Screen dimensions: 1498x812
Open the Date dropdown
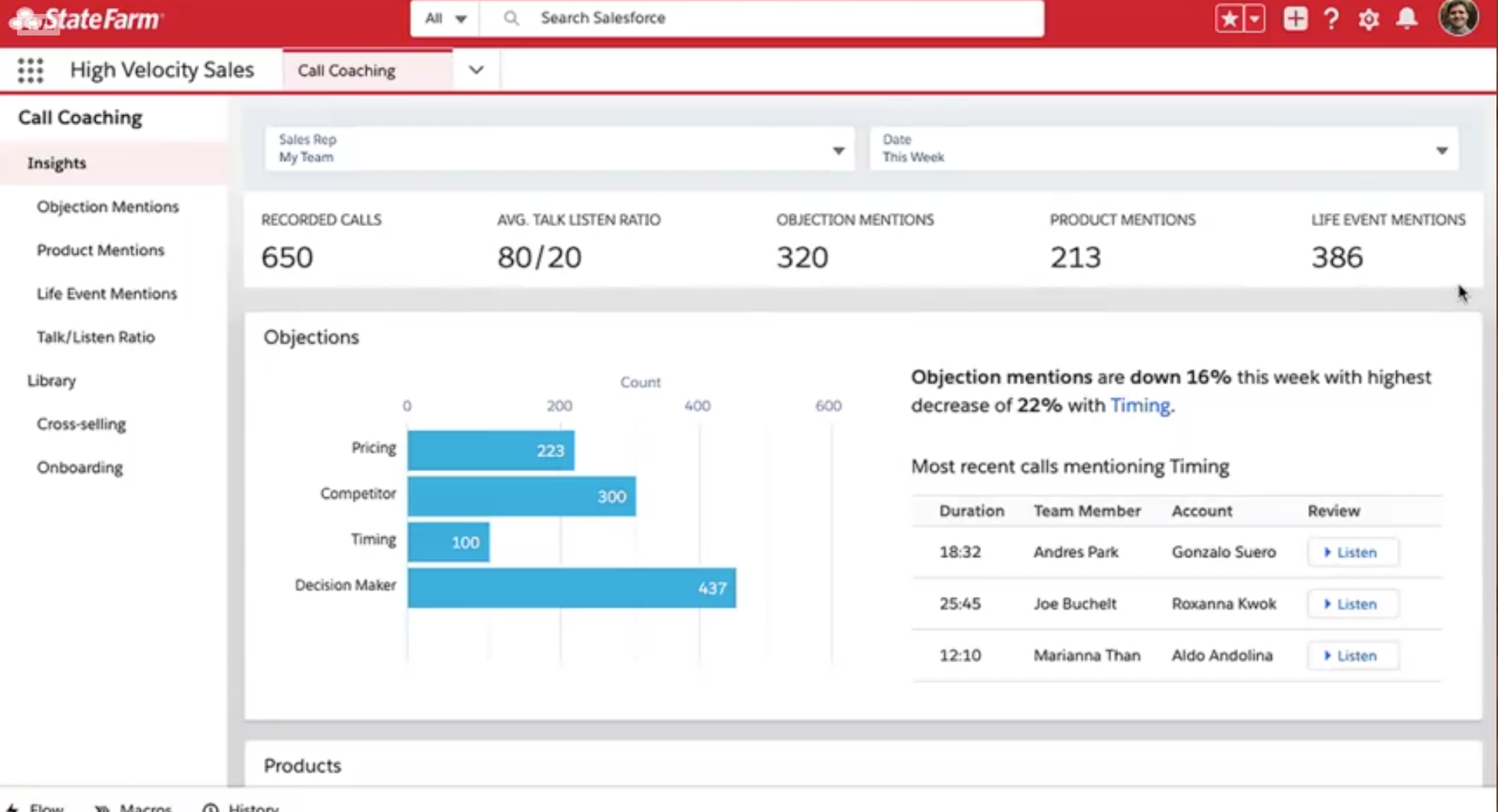pyautogui.click(x=1164, y=148)
